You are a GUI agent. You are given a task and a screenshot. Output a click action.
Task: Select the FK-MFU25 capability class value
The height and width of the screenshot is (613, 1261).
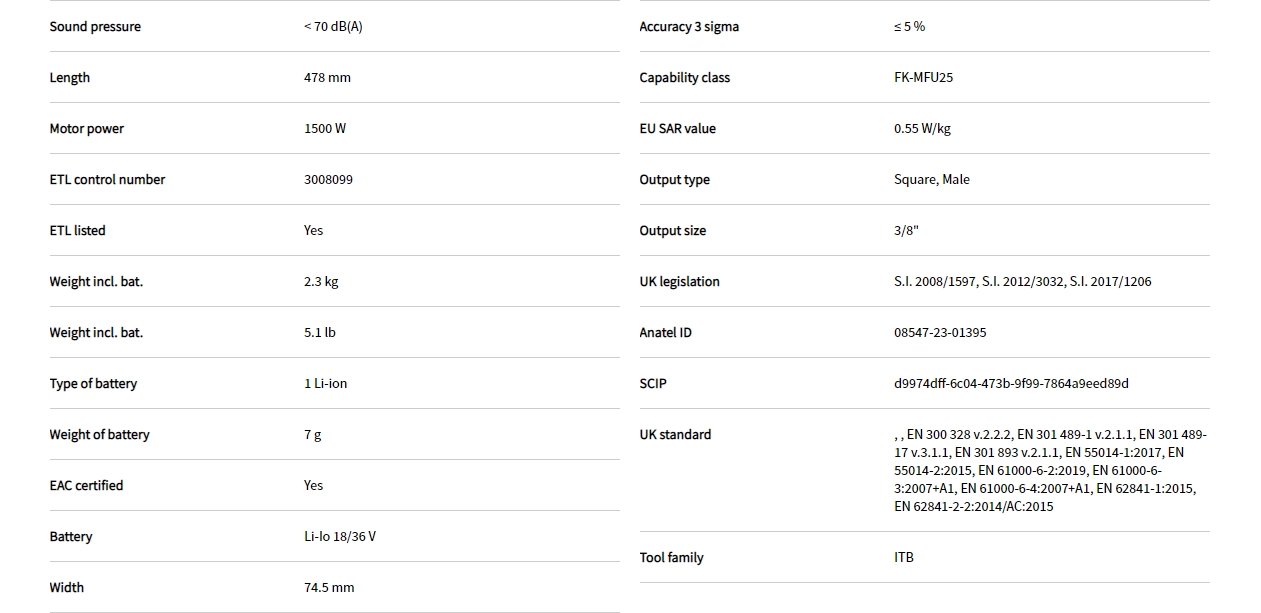(923, 78)
